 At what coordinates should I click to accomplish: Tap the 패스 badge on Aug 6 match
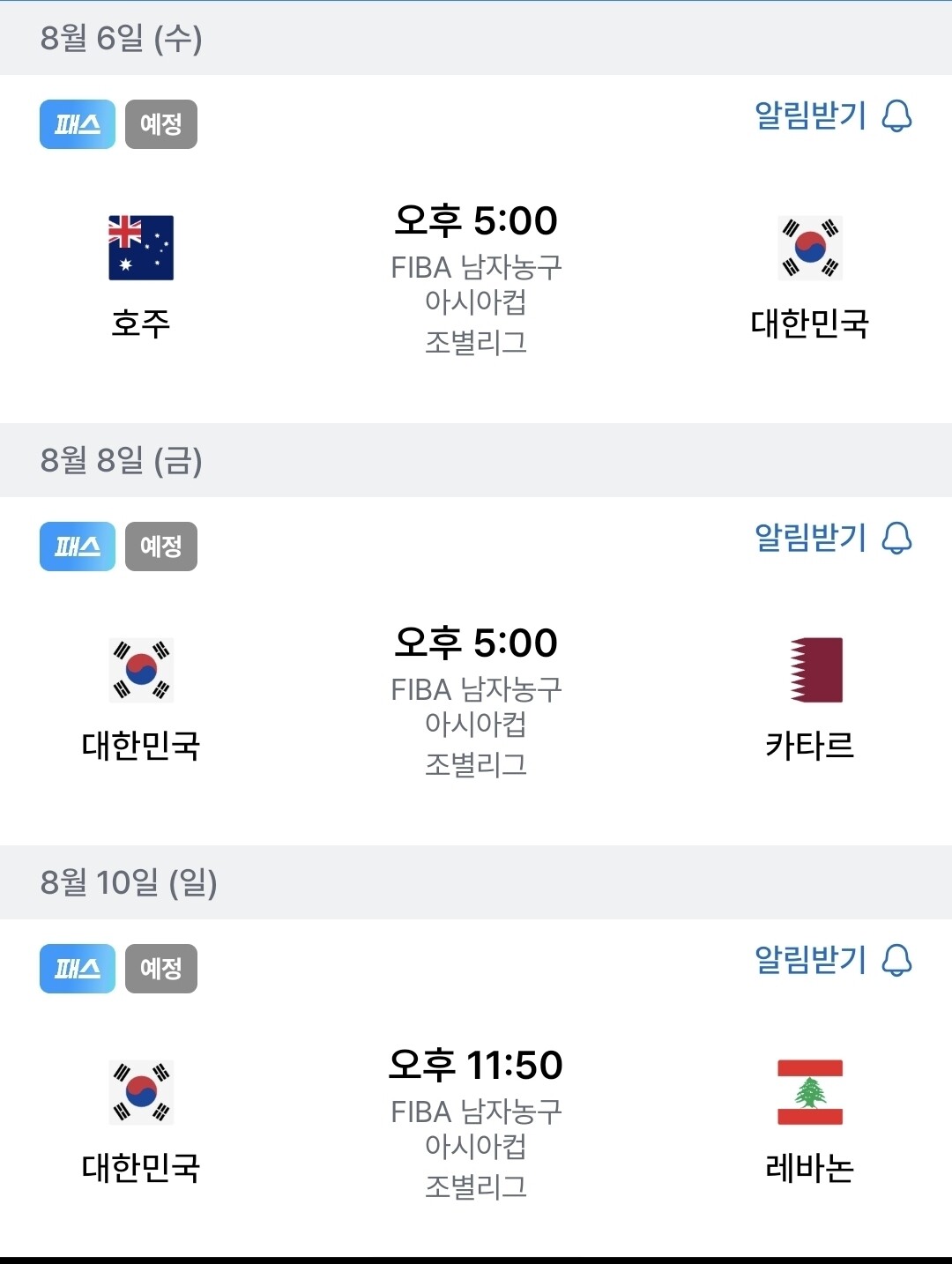[x=78, y=124]
